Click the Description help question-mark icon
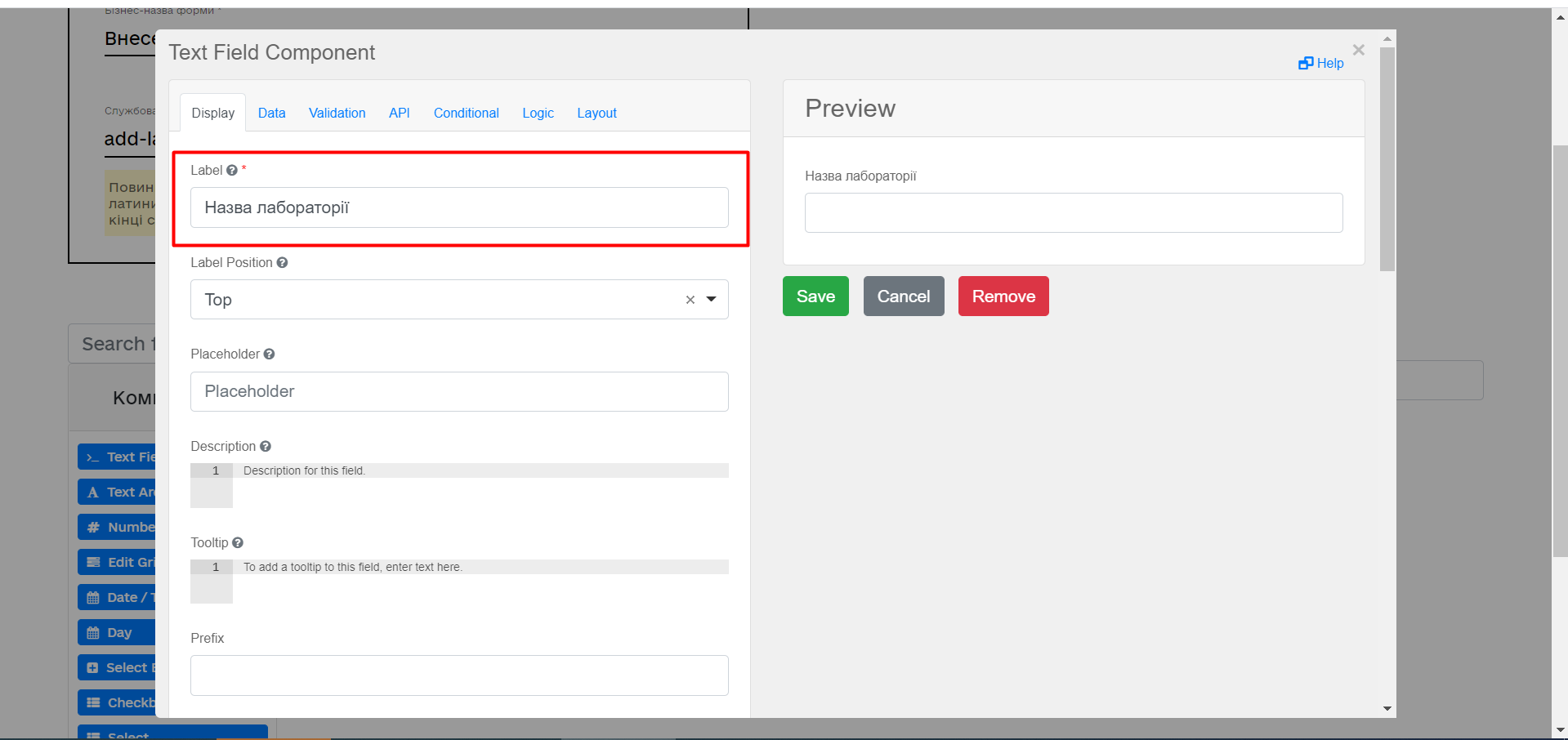The width and height of the screenshot is (1568, 740). (266, 447)
